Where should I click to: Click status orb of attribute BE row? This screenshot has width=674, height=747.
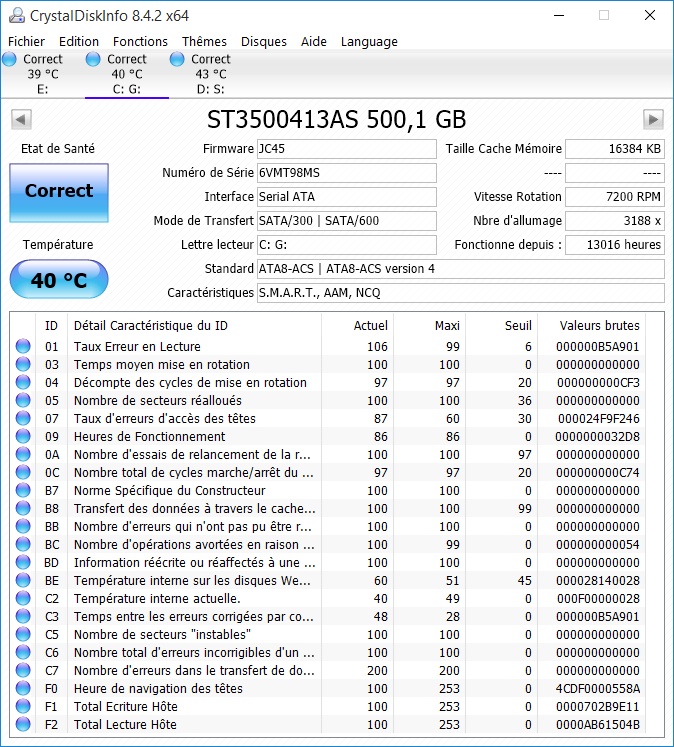tap(23, 581)
